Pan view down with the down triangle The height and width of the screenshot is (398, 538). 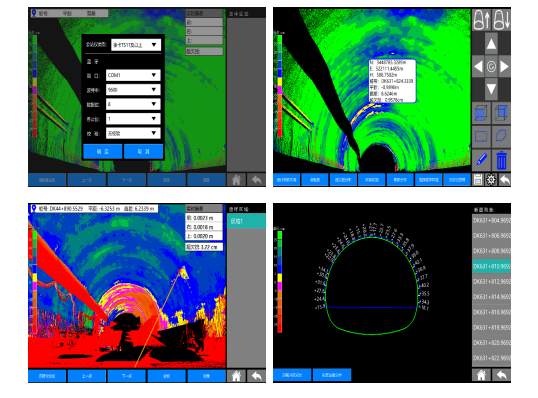(491, 89)
